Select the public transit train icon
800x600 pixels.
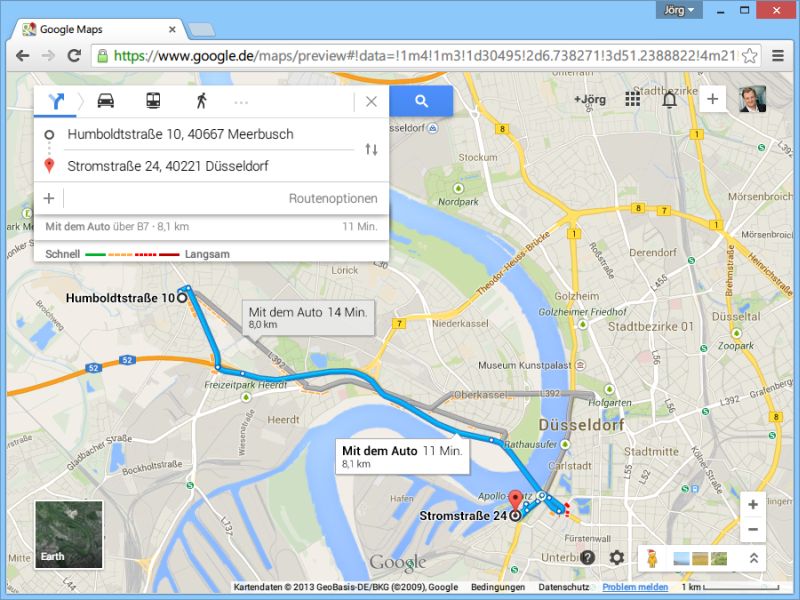[x=153, y=101]
